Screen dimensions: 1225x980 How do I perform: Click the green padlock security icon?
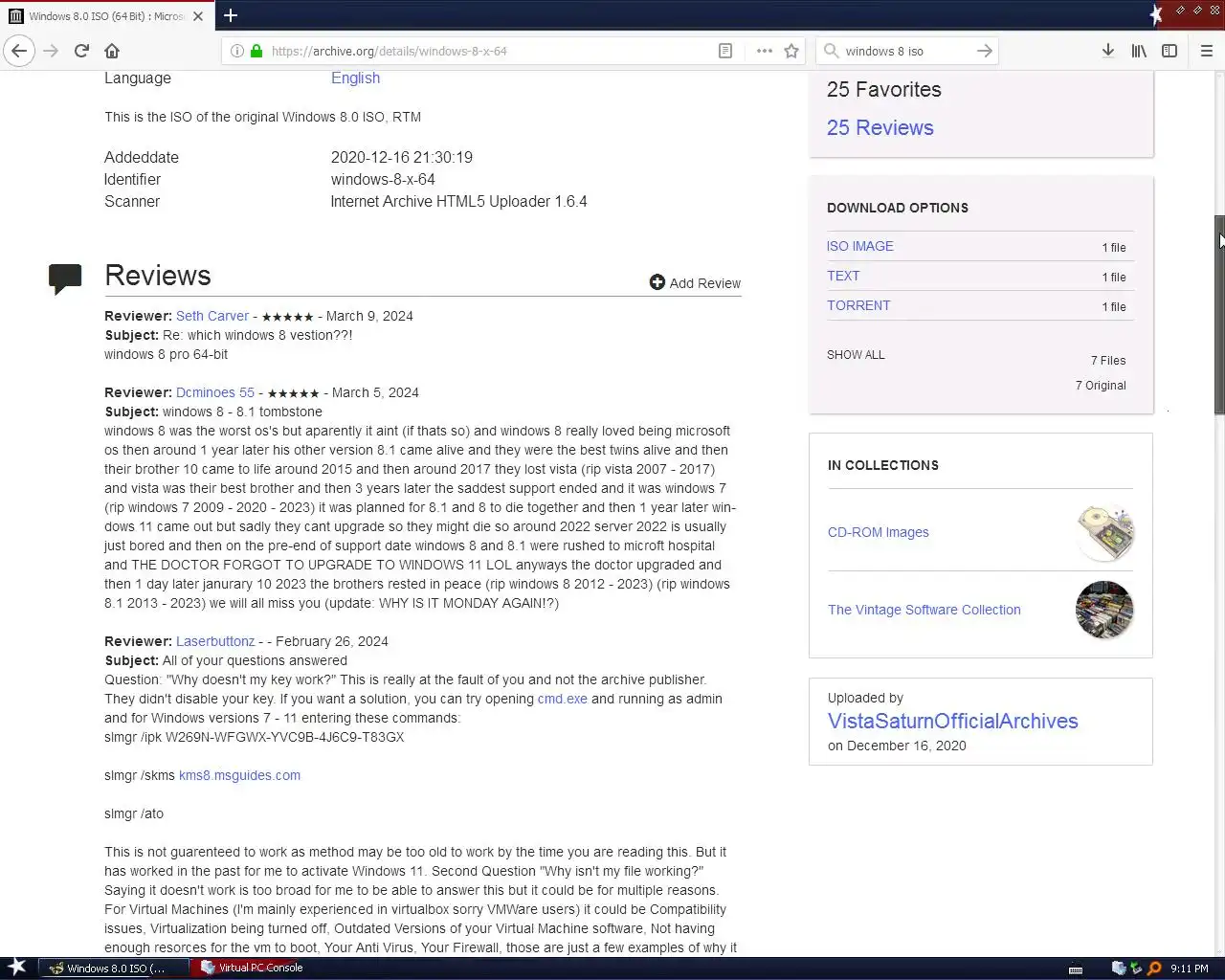coord(256,51)
